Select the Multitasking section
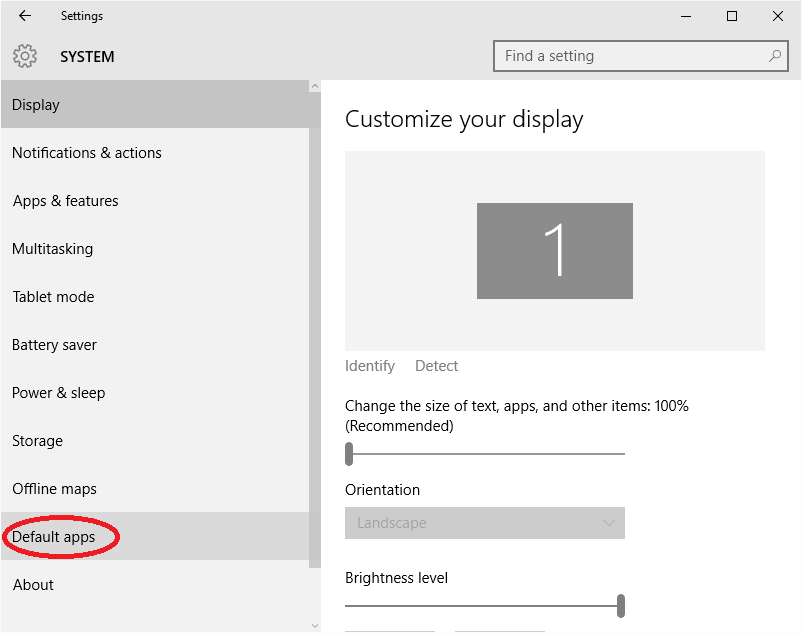This screenshot has height=633, width=802. coord(52,249)
